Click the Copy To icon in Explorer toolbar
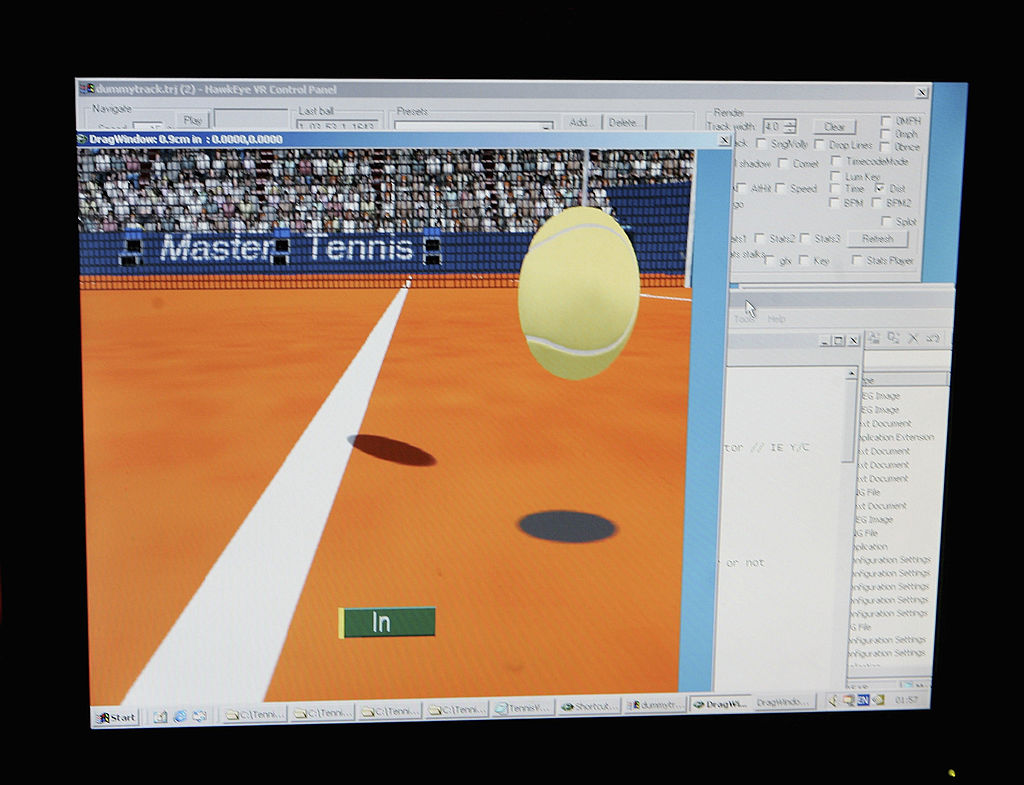This screenshot has width=1024, height=785. (893, 339)
